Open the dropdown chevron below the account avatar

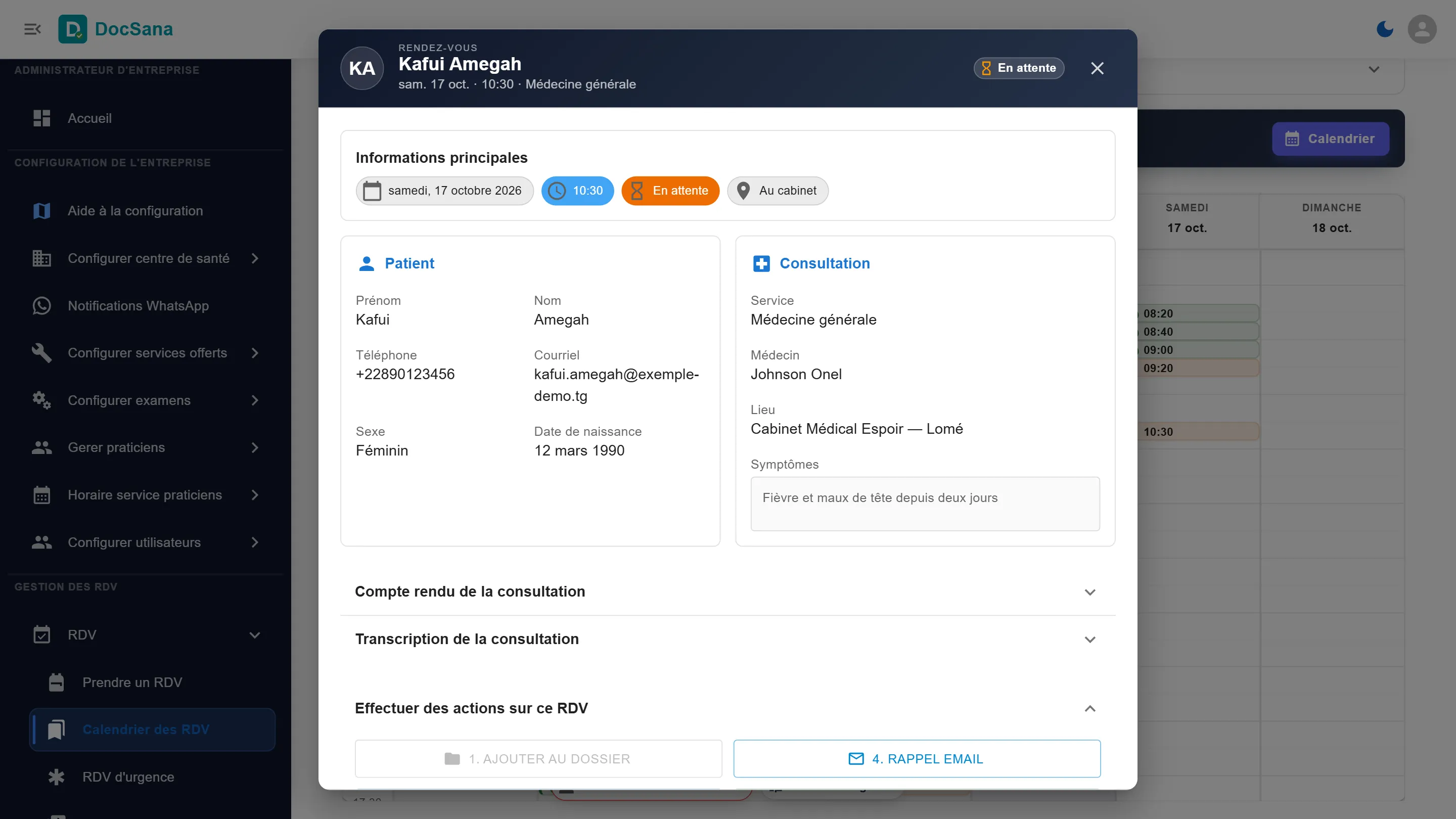click(1374, 70)
